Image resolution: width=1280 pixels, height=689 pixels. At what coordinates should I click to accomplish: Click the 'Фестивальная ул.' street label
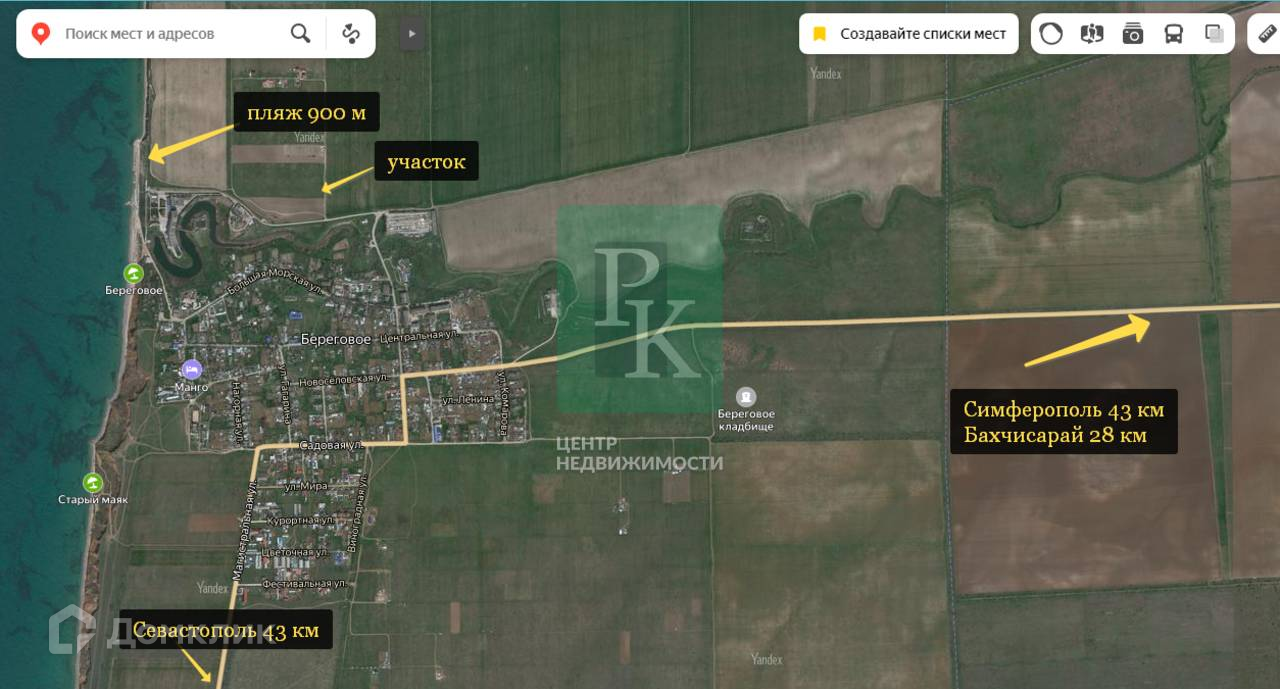304,583
